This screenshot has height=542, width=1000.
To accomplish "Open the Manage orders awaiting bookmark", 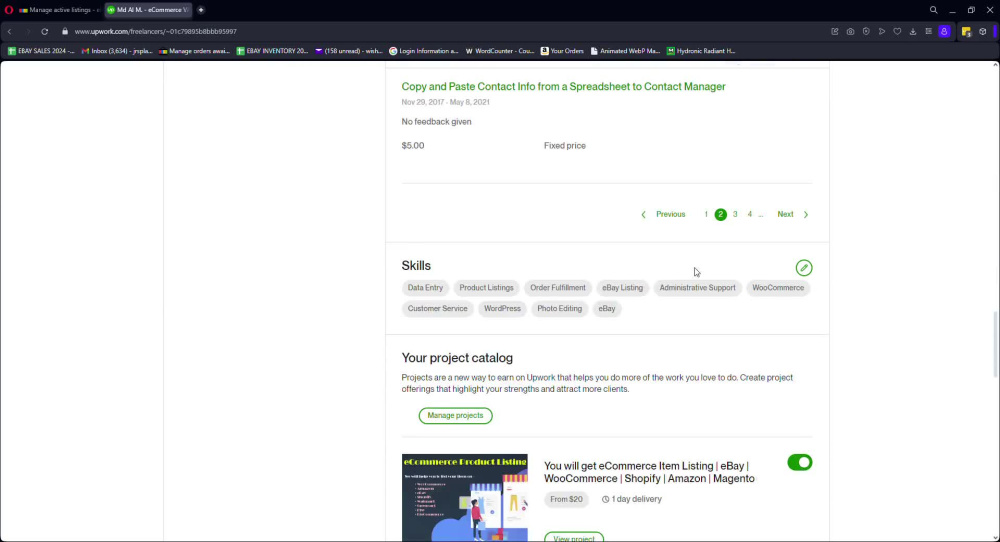I will pyautogui.click(x=194, y=51).
